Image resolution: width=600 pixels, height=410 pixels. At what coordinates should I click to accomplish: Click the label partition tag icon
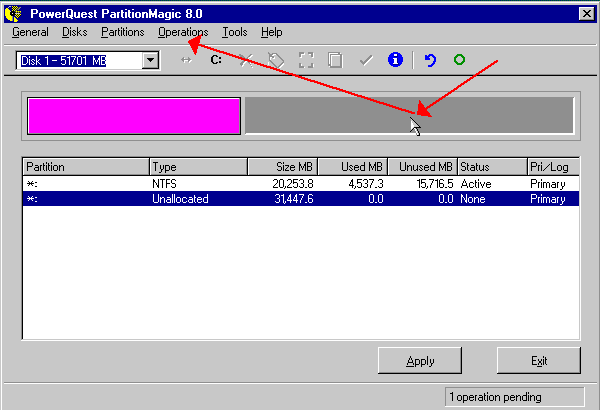[x=276, y=60]
